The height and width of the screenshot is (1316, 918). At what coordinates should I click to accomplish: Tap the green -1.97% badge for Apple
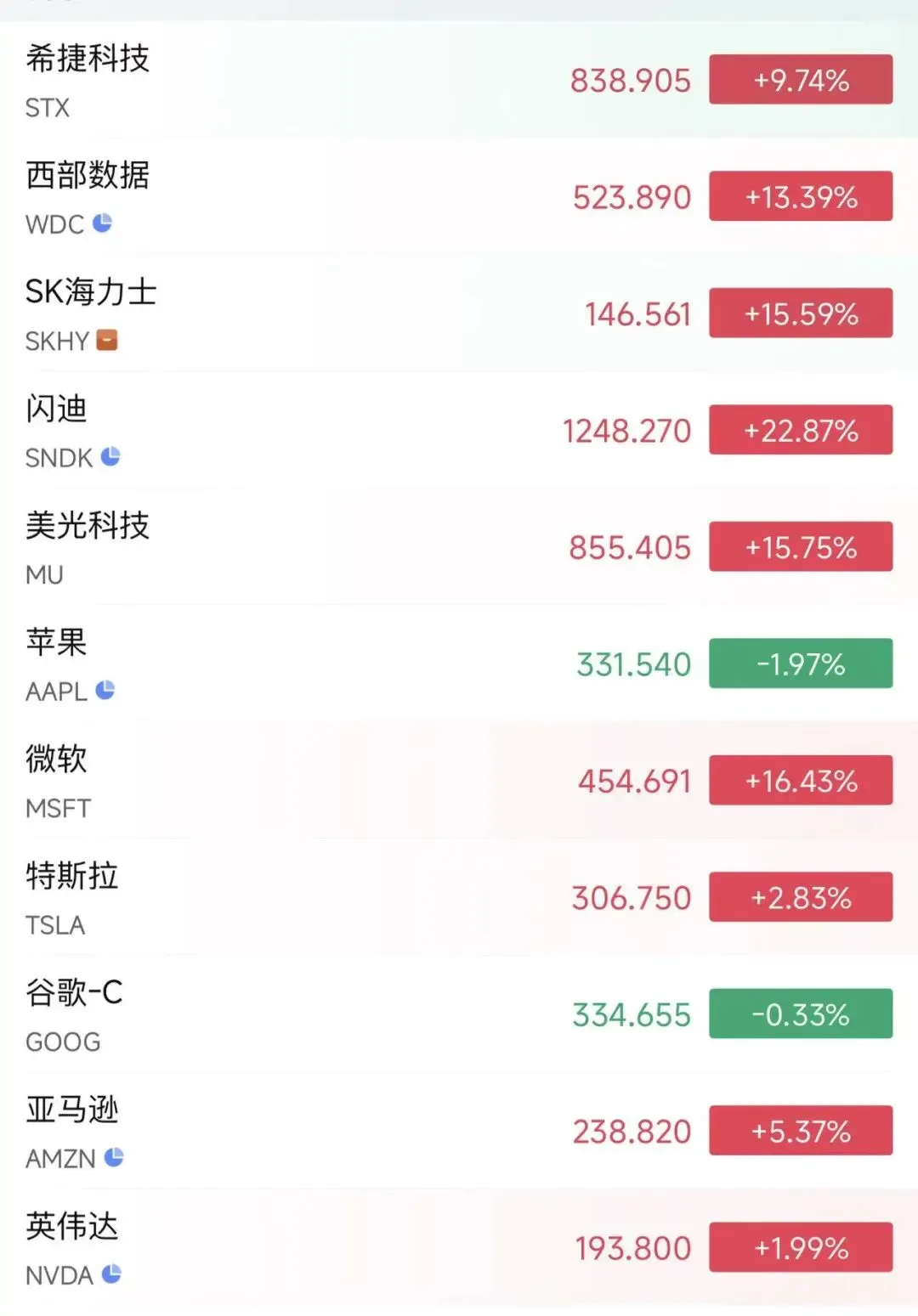[x=801, y=664]
